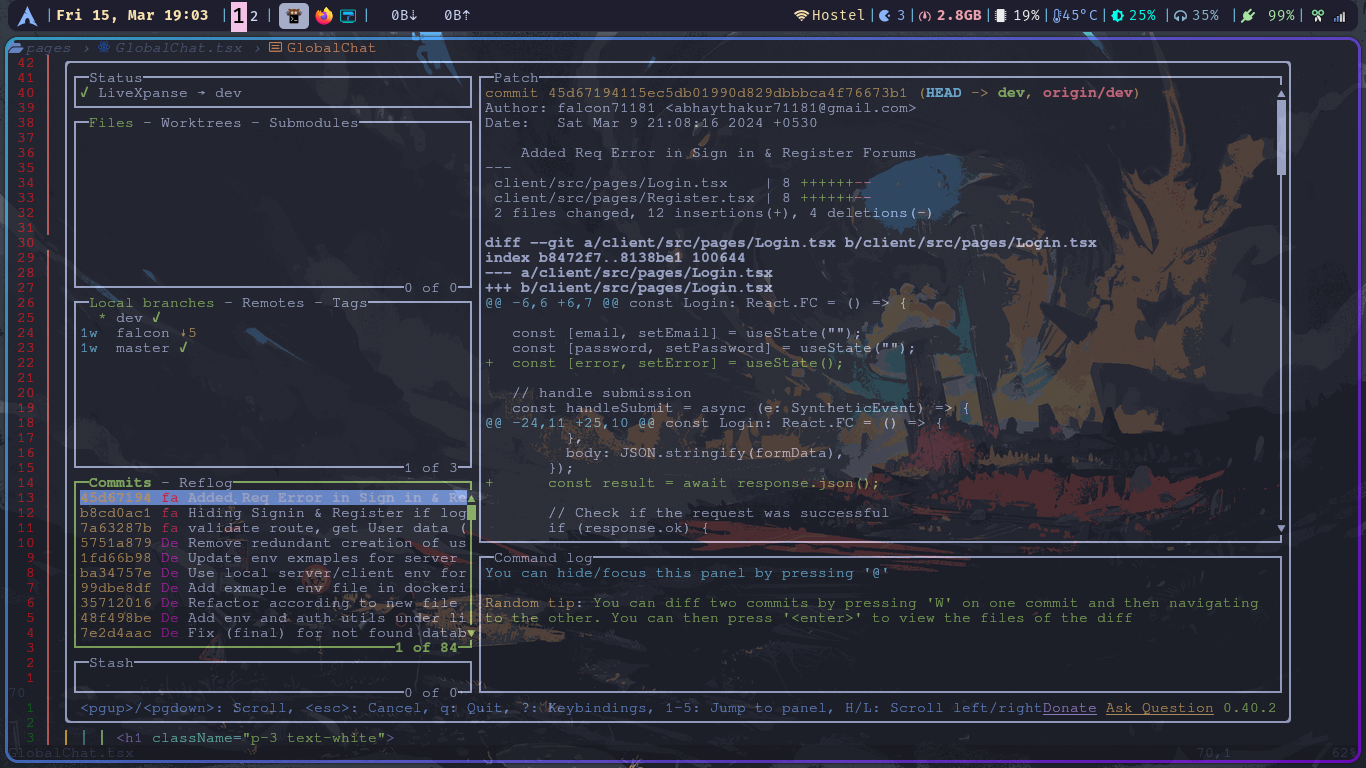Screen dimensions: 1366x768
Task: Select the falcon branch
Action: [271, 333]
